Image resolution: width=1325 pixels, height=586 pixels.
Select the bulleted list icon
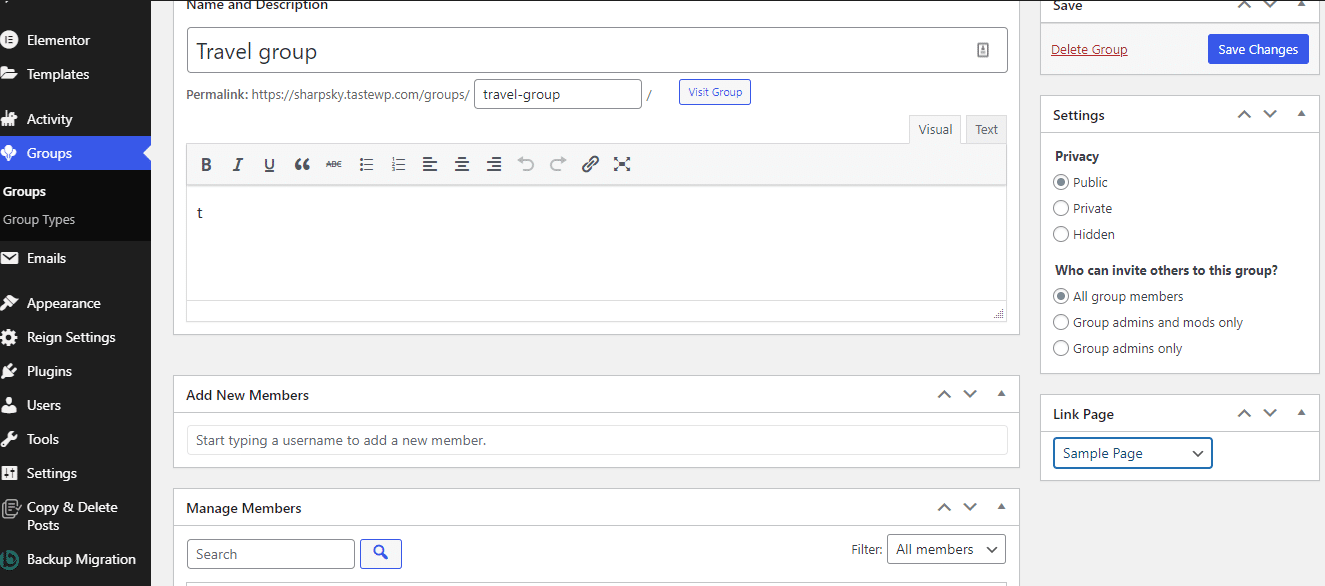[366, 164]
